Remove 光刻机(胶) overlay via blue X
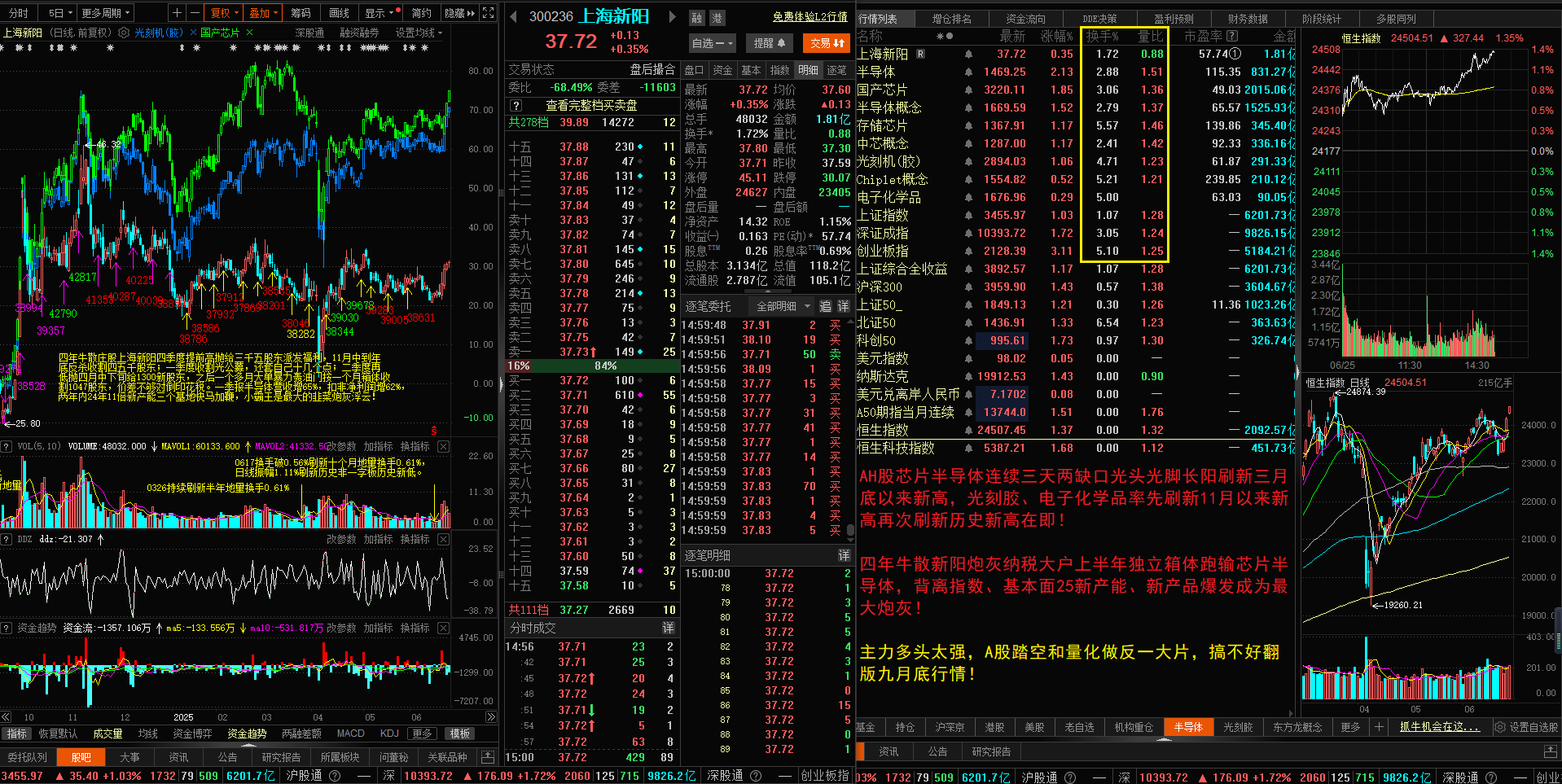Screen dimensions: 1562x784 (193, 33)
